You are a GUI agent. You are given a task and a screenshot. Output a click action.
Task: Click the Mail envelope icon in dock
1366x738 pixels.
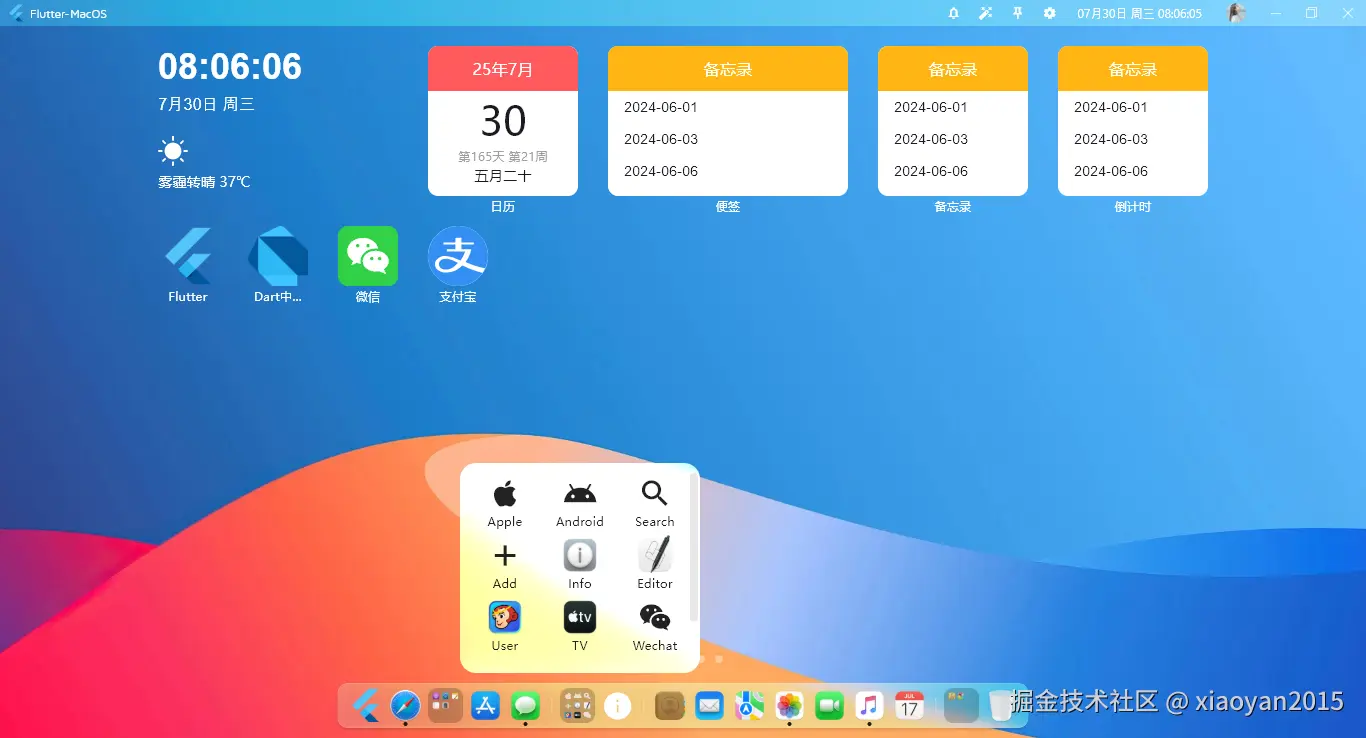[x=710, y=705]
